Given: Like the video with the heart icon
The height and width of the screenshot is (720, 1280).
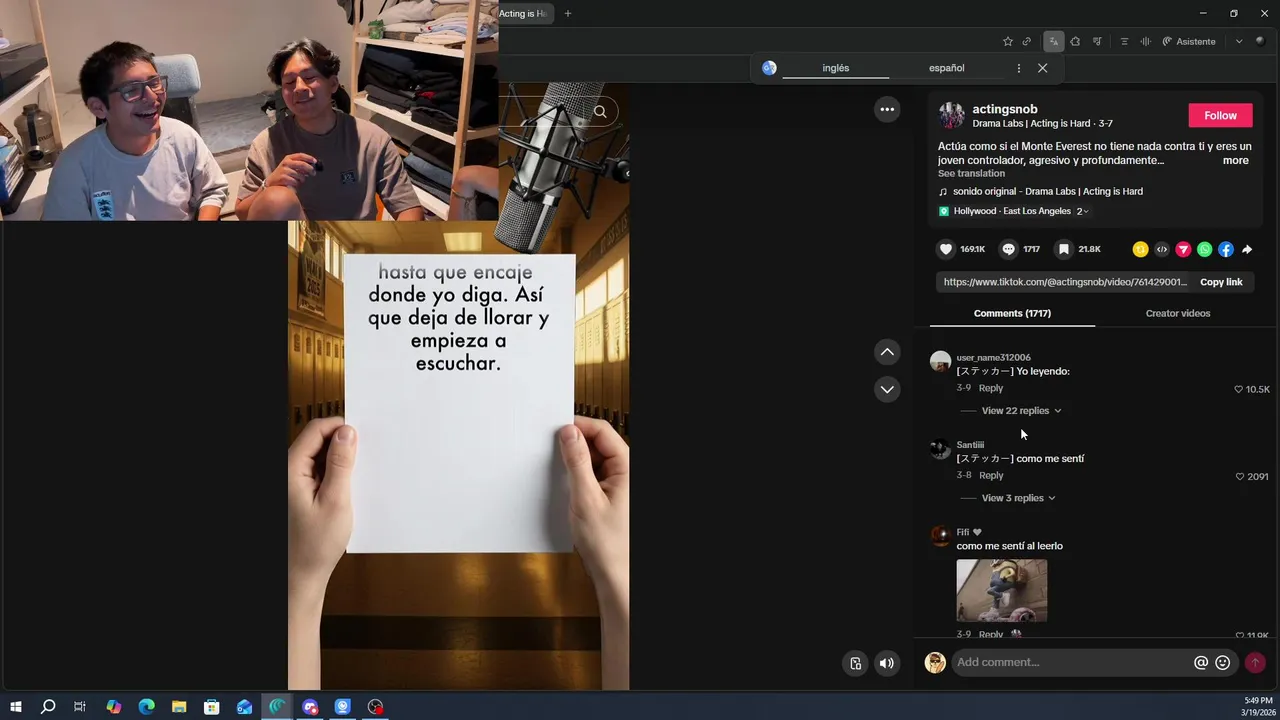Looking at the screenshot, I should [946, 249].
